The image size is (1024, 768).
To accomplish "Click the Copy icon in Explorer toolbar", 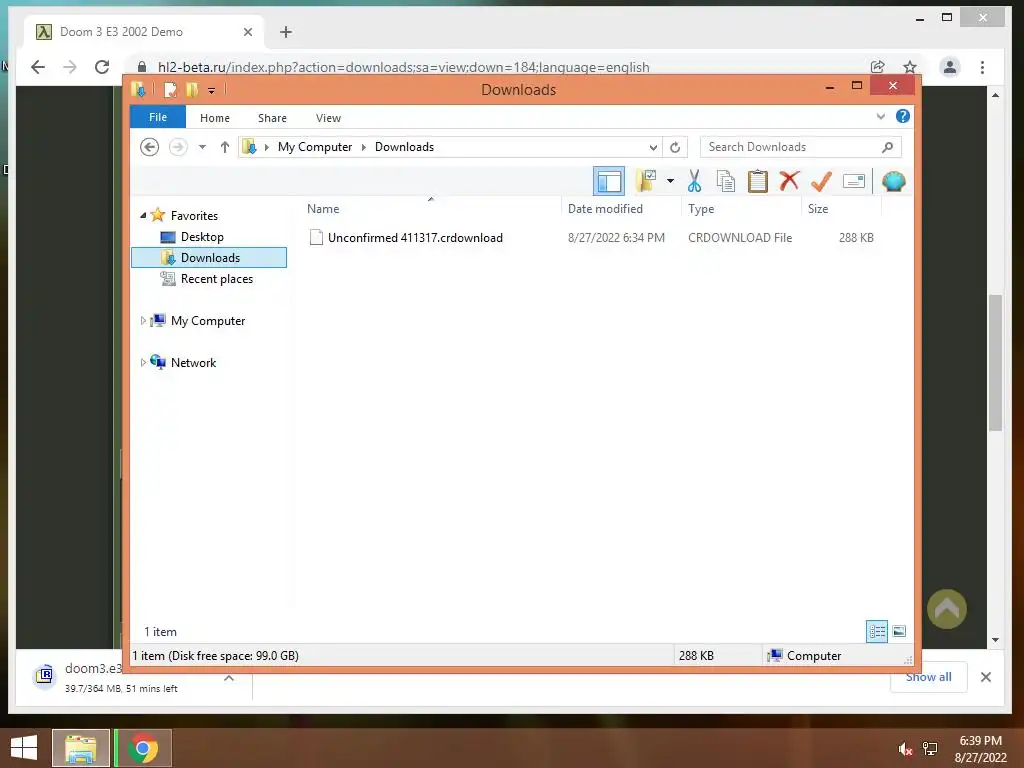I will (726, 181).
